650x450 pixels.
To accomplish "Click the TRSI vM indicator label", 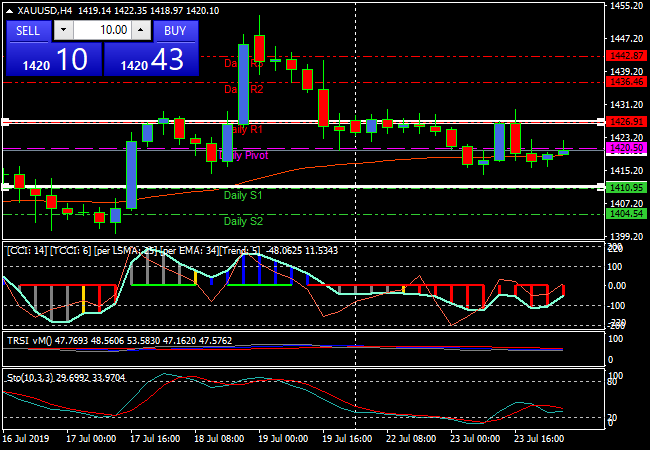I will pyautogui.click(x=32, y=340).
